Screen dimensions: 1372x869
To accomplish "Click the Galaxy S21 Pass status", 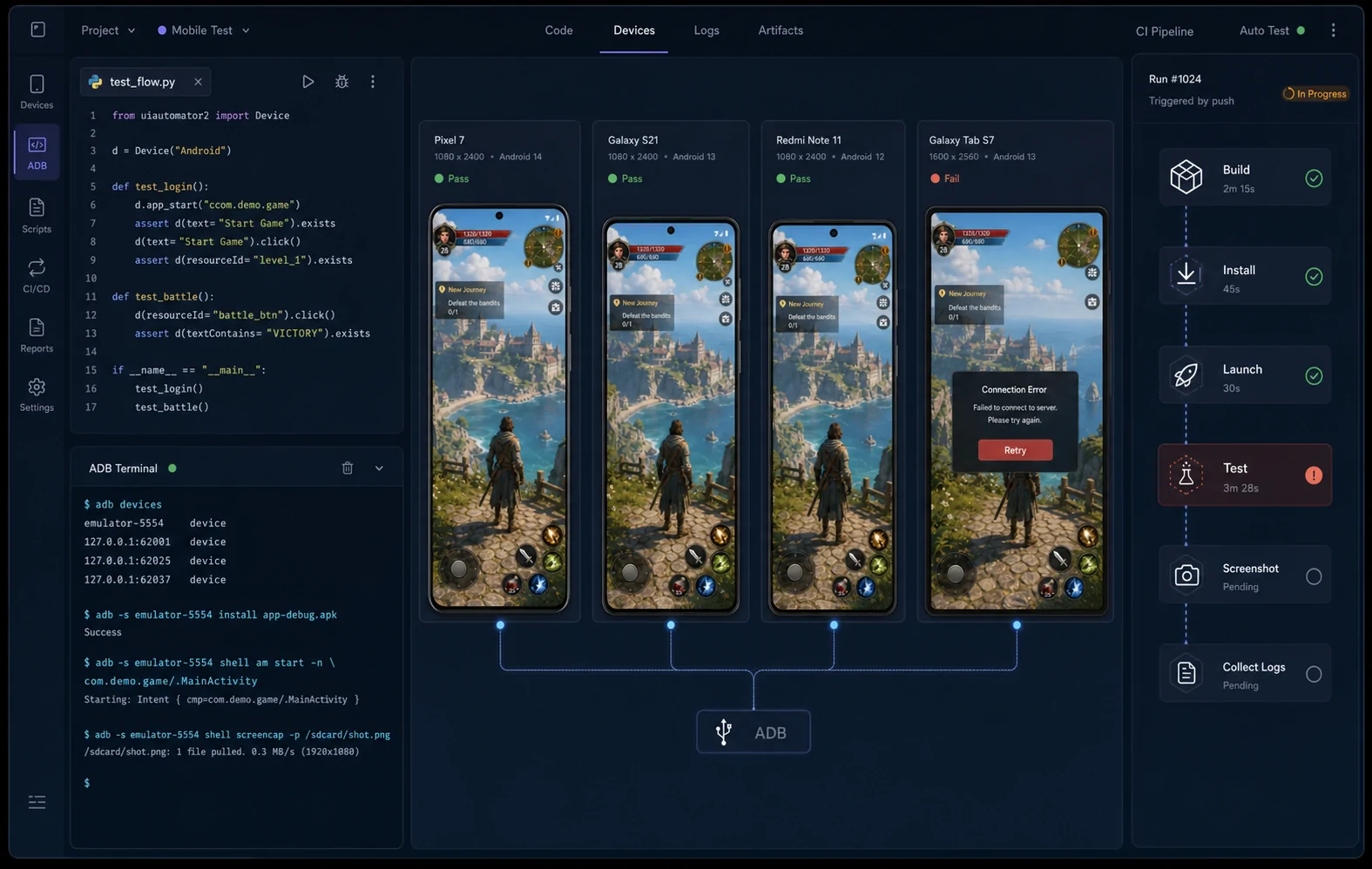I will click(625, 179).
